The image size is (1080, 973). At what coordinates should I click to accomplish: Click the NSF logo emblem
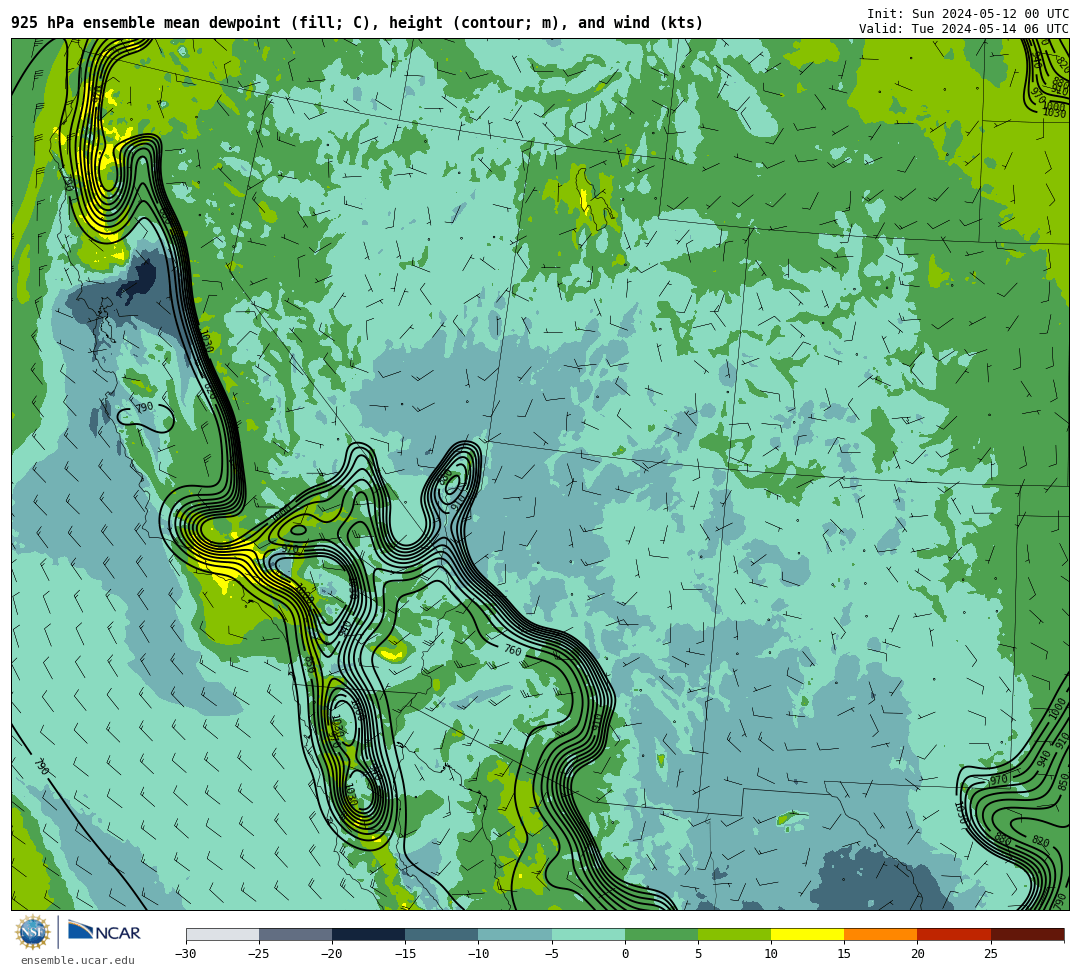(x=33, y=933)
